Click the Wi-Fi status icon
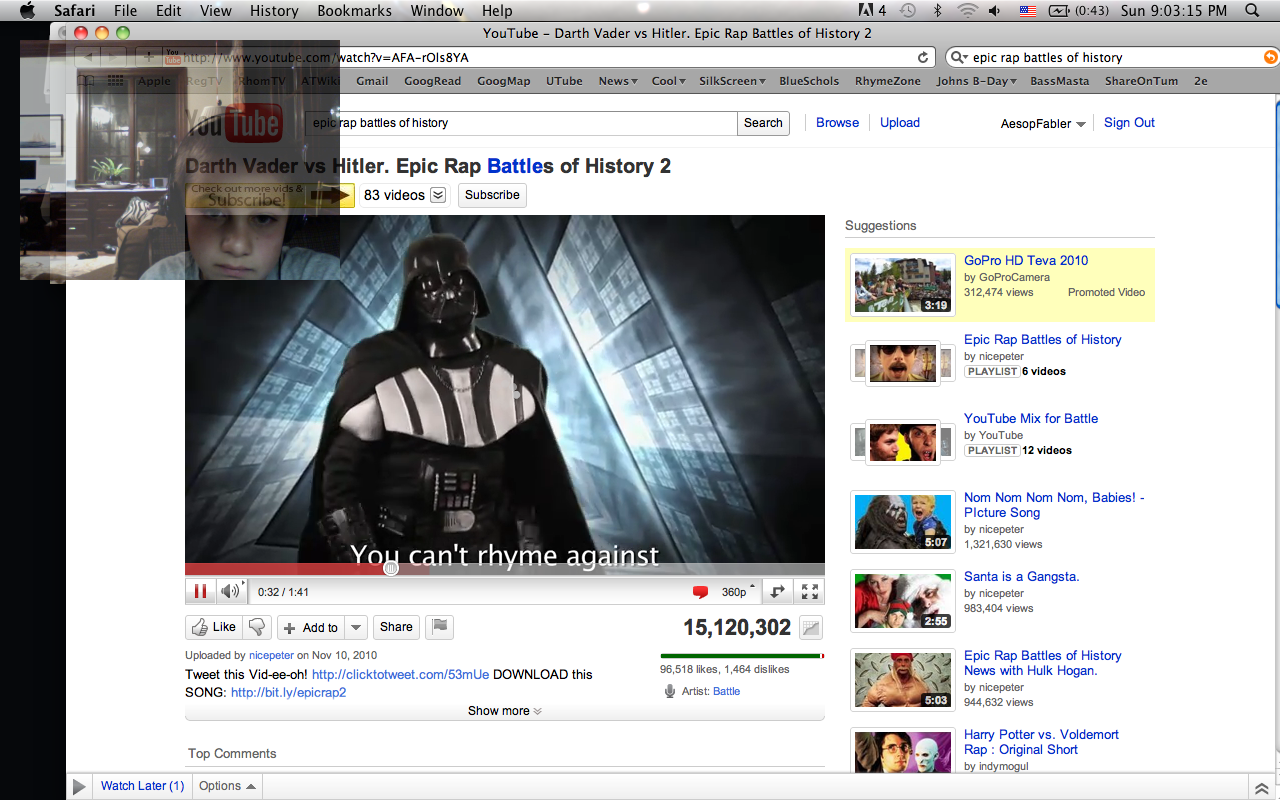The height and width of the screenshot is (800, 1280). click(967, 11)
